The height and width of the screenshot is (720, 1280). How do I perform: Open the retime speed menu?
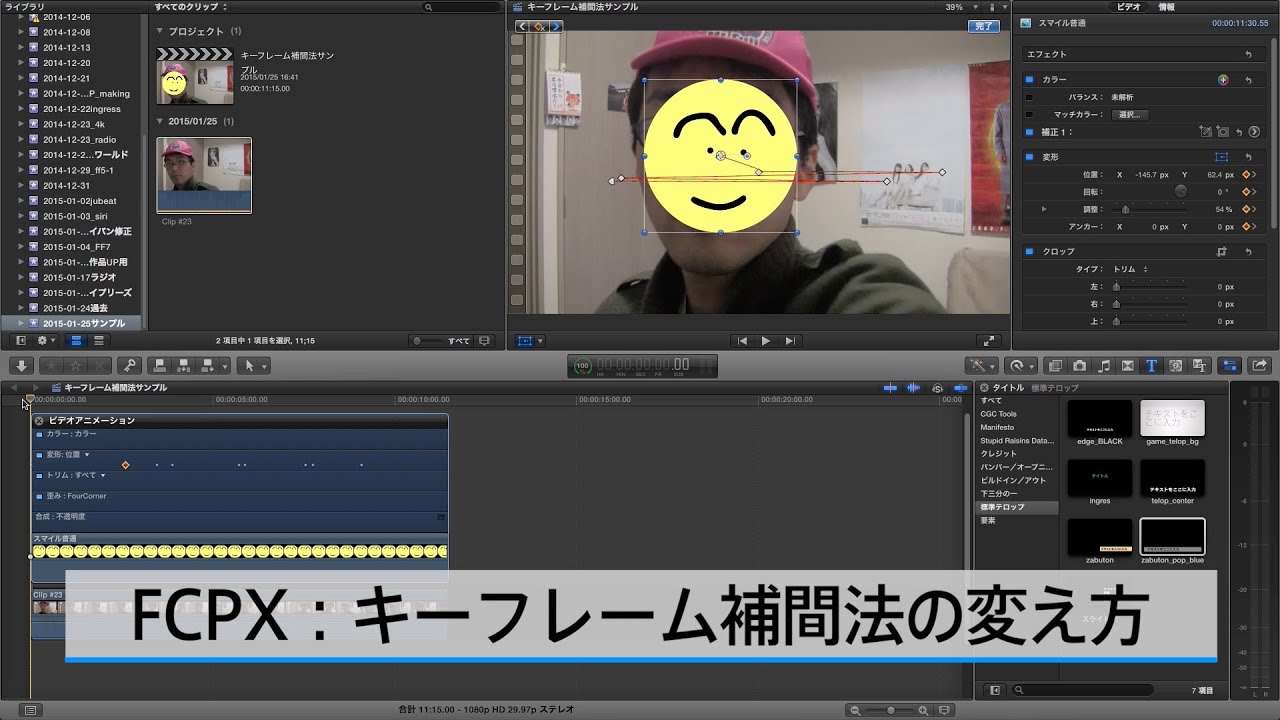1021,365
